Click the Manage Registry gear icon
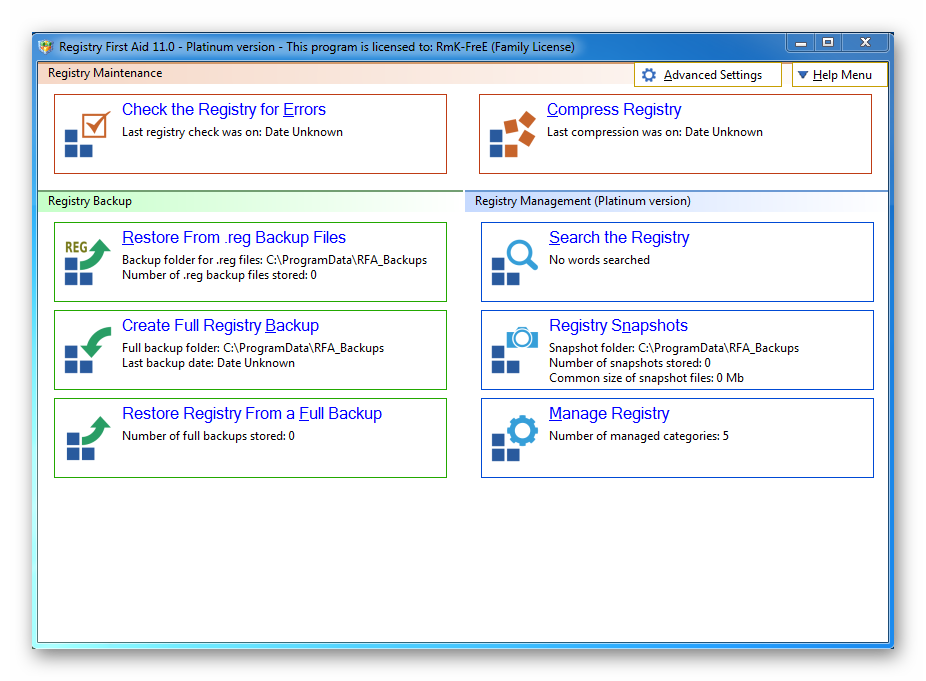 [514, 438]
